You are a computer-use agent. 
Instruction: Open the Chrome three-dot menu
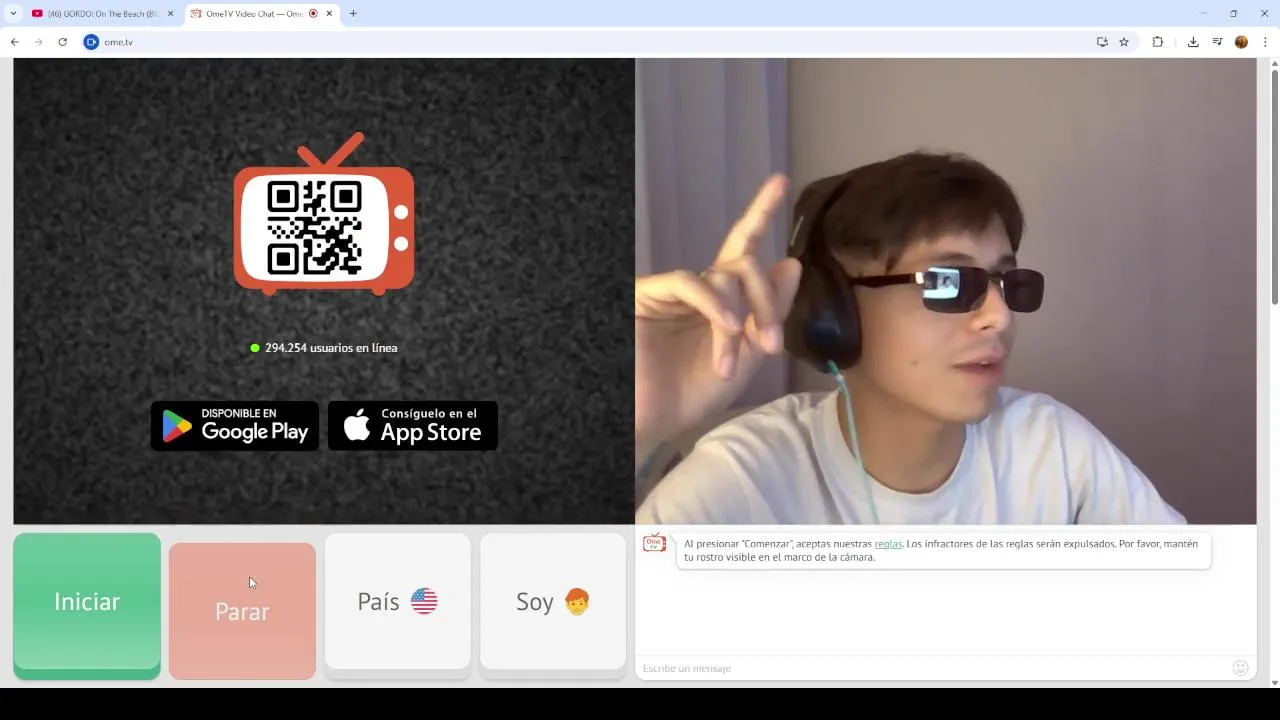tap(1265, 42)
